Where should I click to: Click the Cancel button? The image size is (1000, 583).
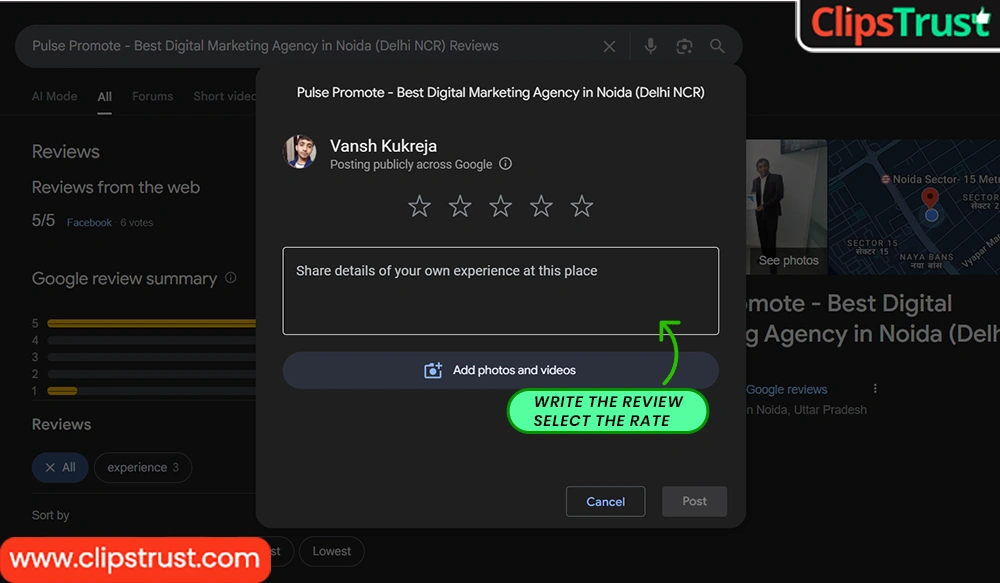(x=605, y=501)
